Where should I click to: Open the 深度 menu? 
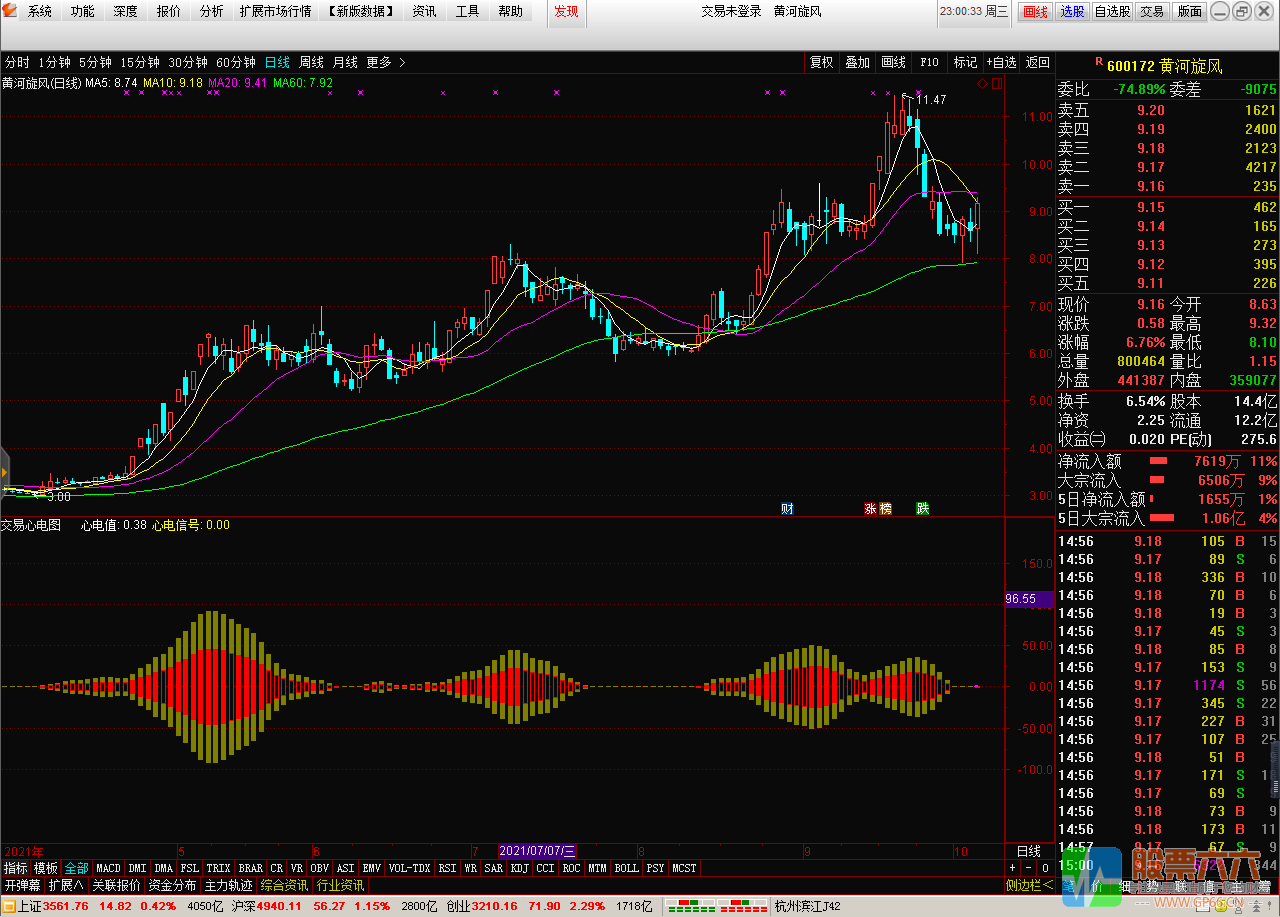[x=125, y=12]
